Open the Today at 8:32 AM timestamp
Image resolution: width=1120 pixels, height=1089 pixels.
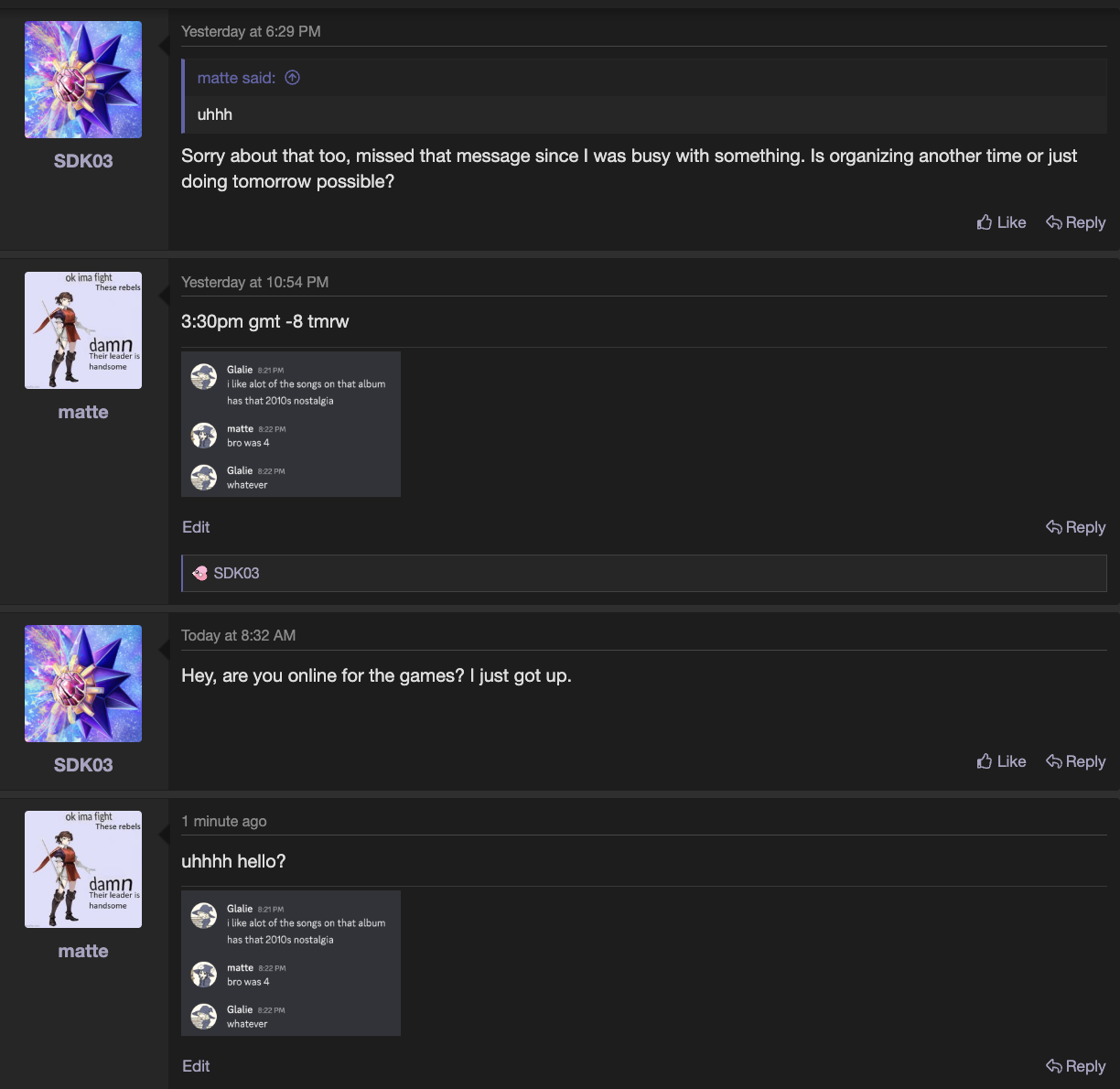238,635
